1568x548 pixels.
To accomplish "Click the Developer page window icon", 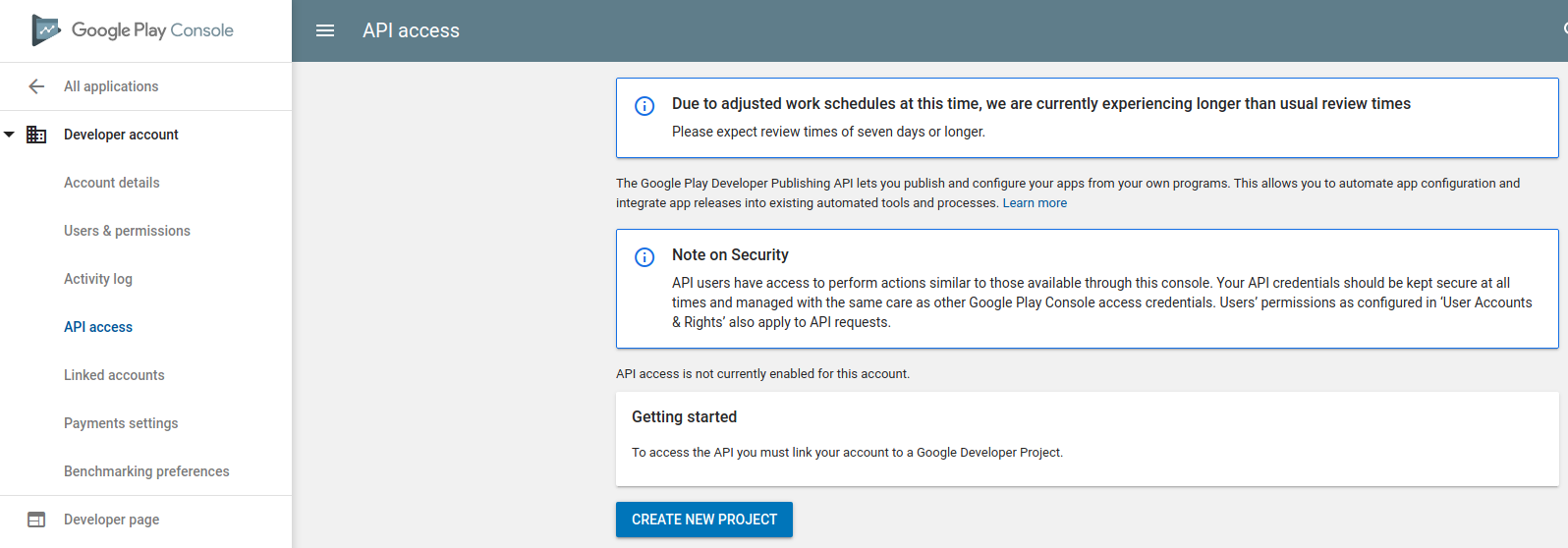I will click(36, 520).
